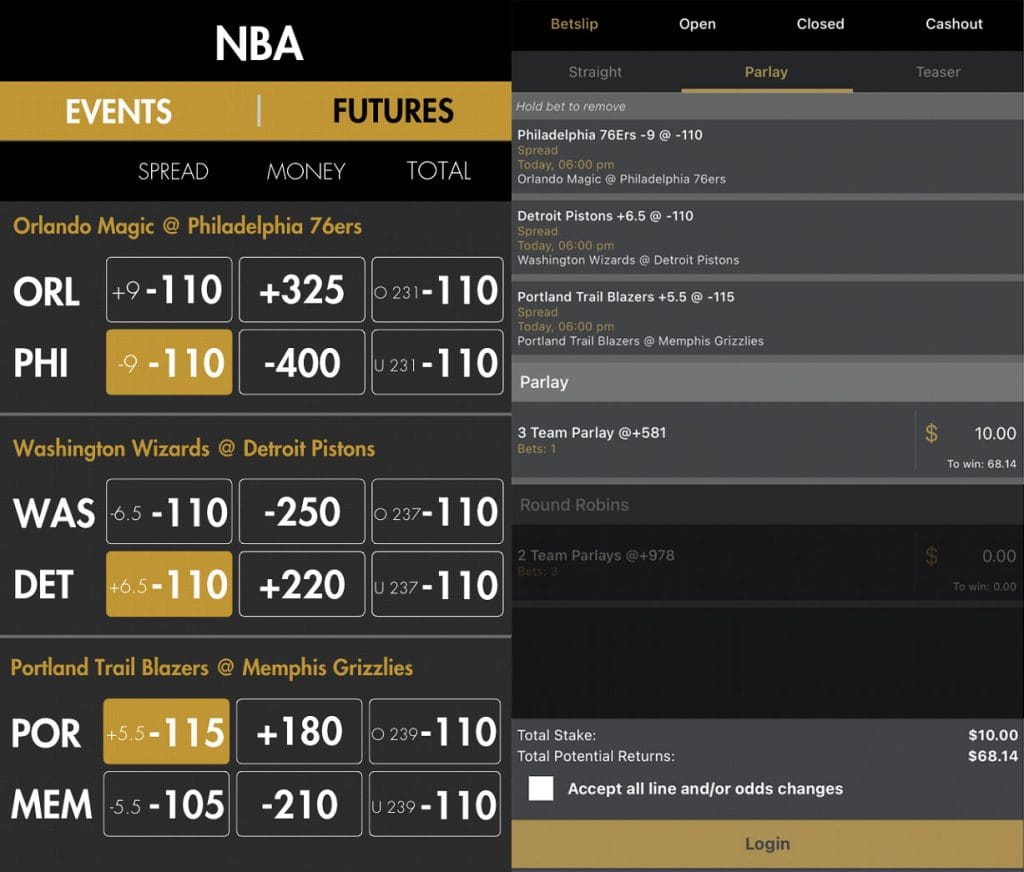The height and width of the screenshot is (872, 1024).
Task: Select WAS -6.5 -110 spread bet
Action: point(169,511)
